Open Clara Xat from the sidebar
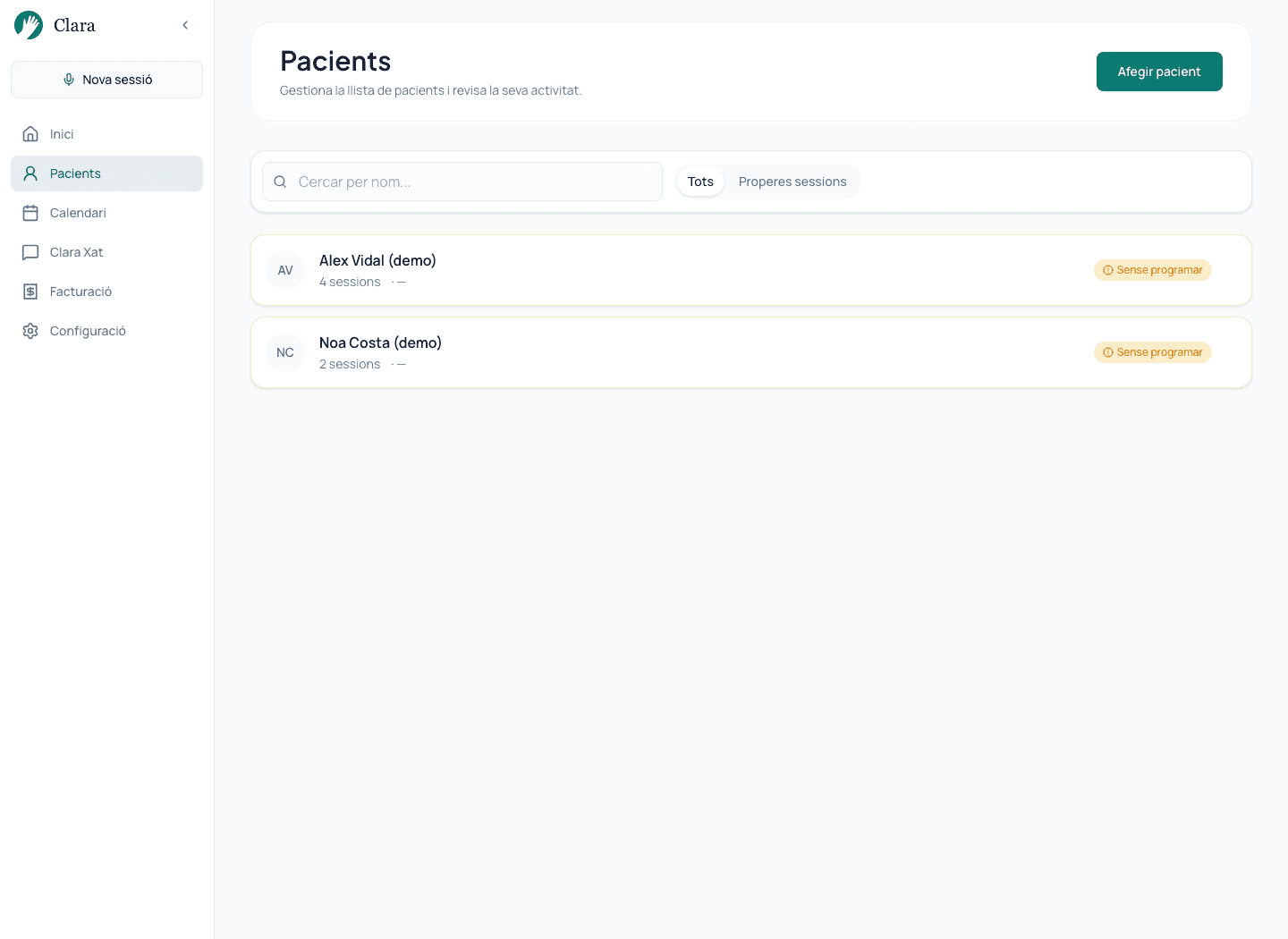 coord(106,252)
